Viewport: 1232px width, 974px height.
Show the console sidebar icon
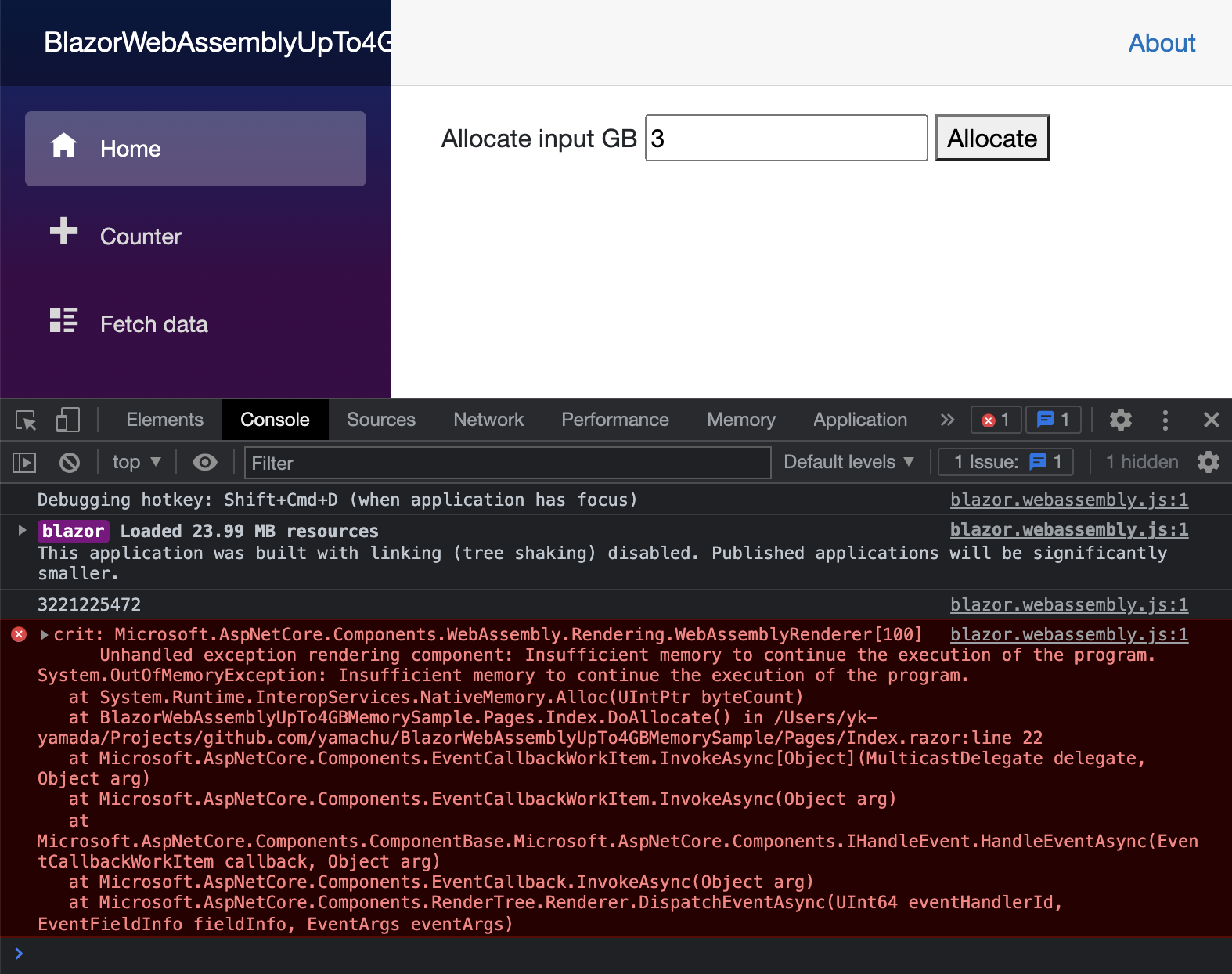click(24, 463)
